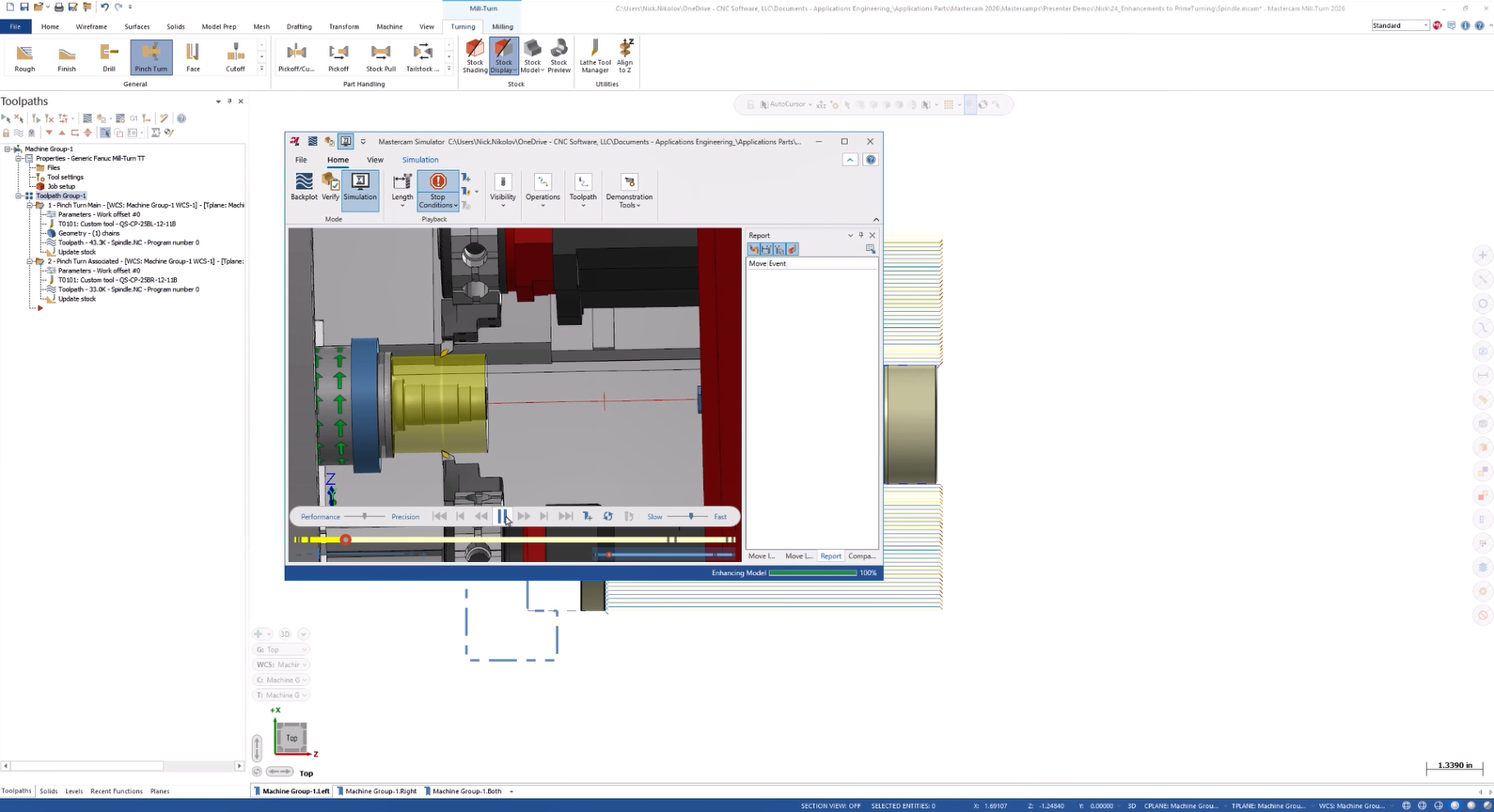Activate the Pinch Turn toolpath

(151, 57)
